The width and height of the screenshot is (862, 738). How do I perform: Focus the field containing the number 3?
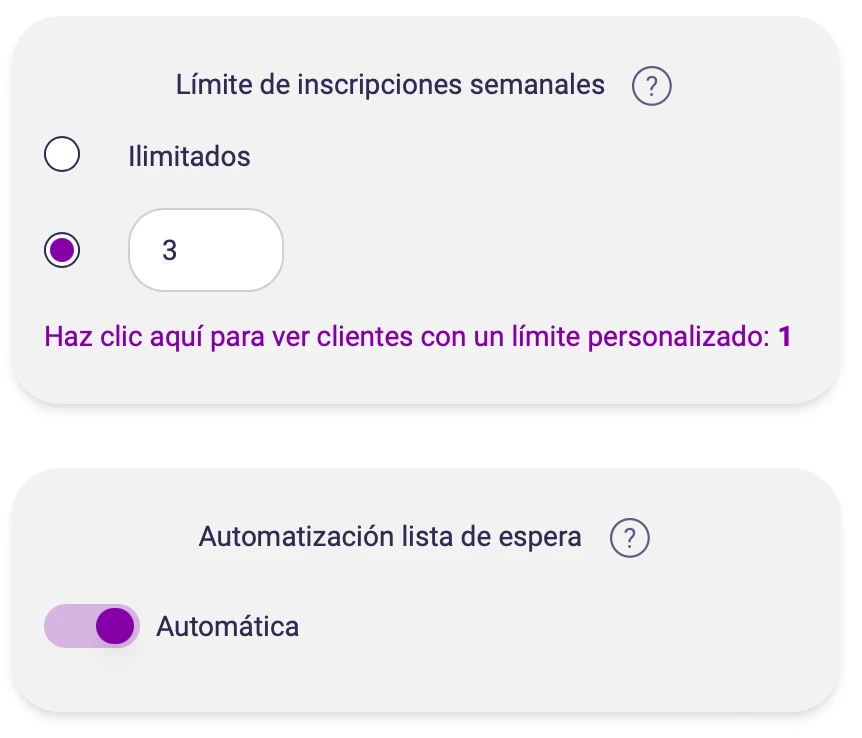tap(206, 250)
